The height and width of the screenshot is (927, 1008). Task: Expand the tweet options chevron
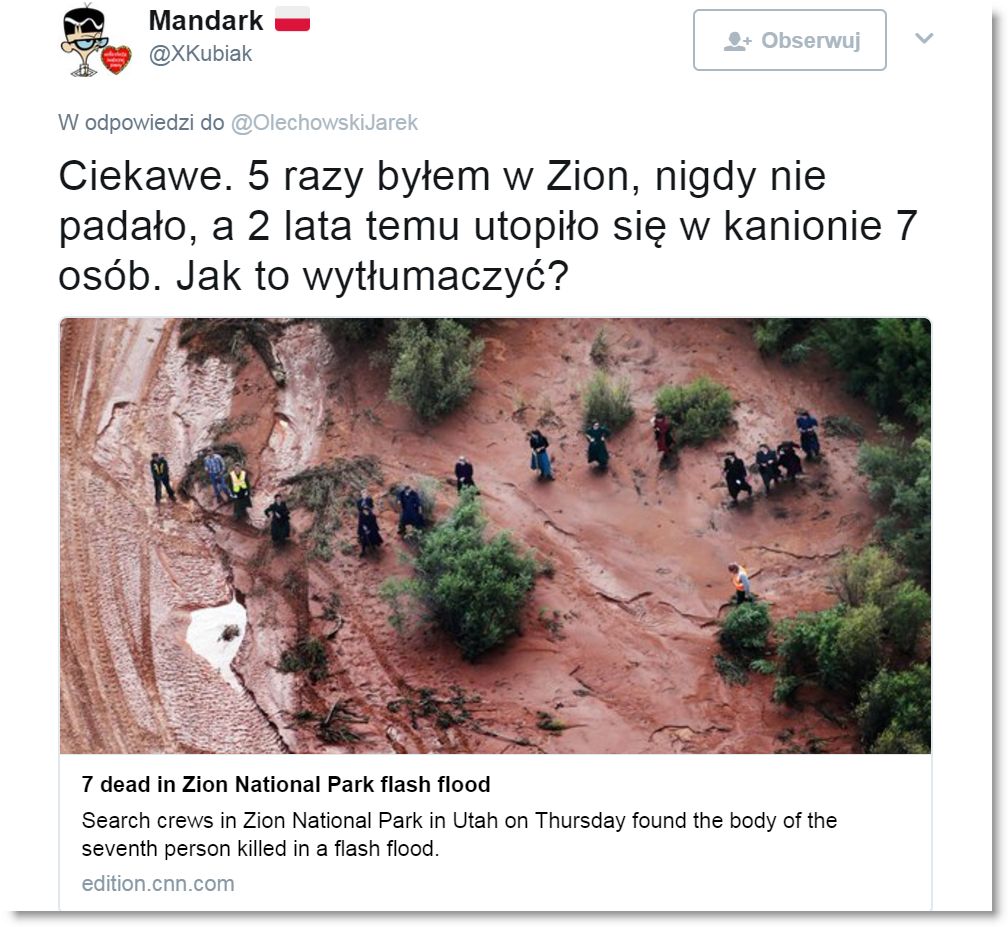point(924,39)
